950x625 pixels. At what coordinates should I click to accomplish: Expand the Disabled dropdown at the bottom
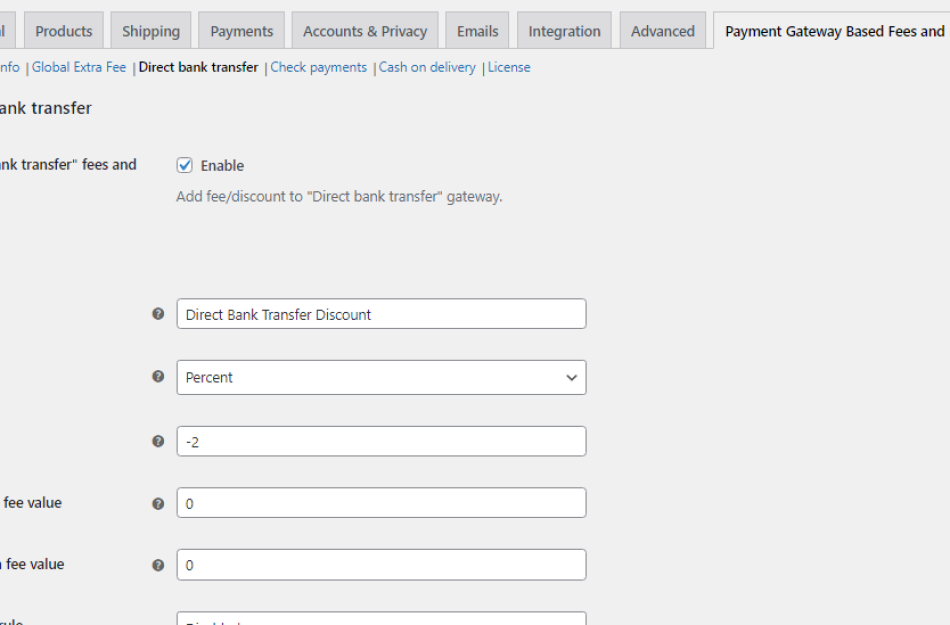click(380, 620)
